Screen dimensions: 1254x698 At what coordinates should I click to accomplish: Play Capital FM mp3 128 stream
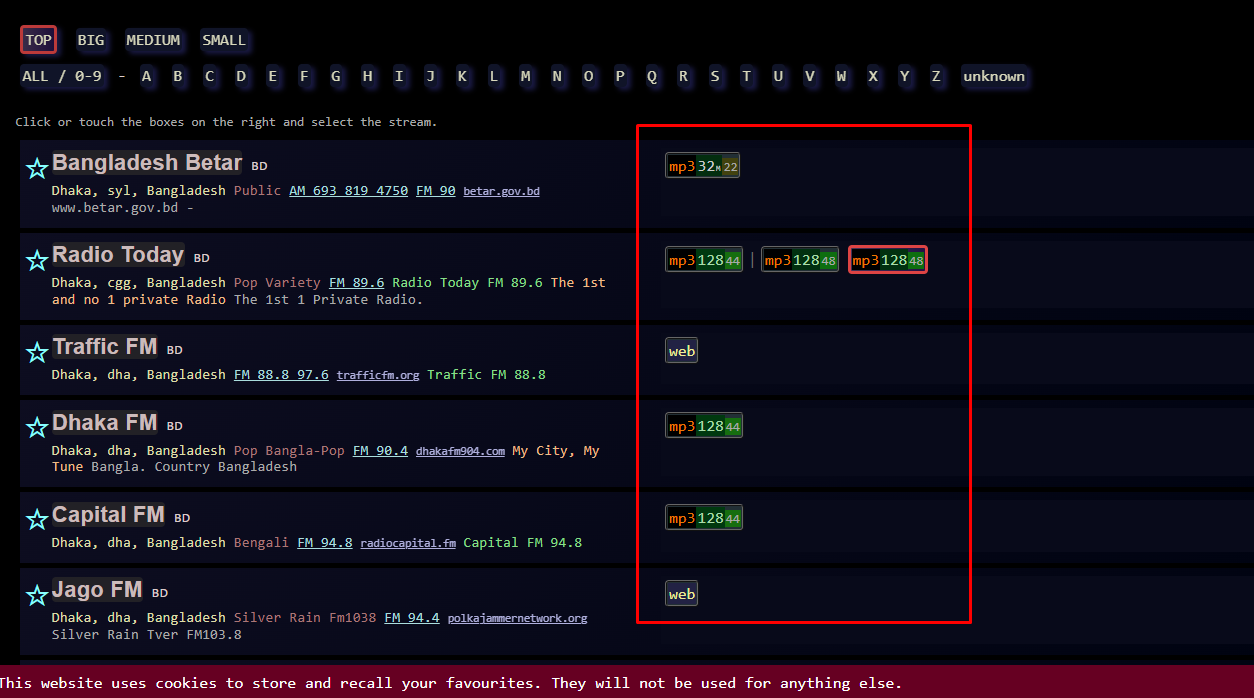click(704, 518)
